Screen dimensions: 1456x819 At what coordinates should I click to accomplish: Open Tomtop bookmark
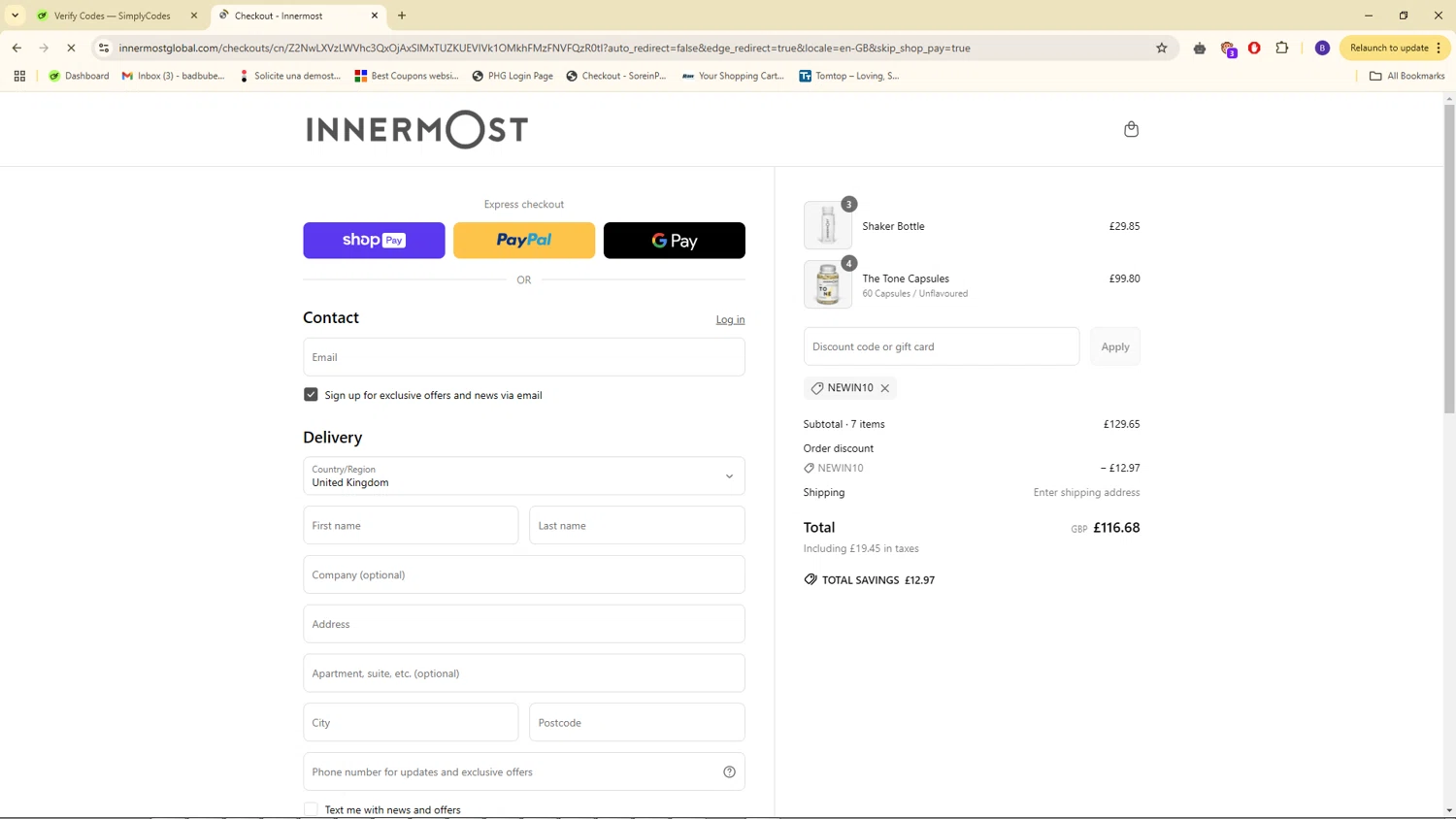pos(849,76)
